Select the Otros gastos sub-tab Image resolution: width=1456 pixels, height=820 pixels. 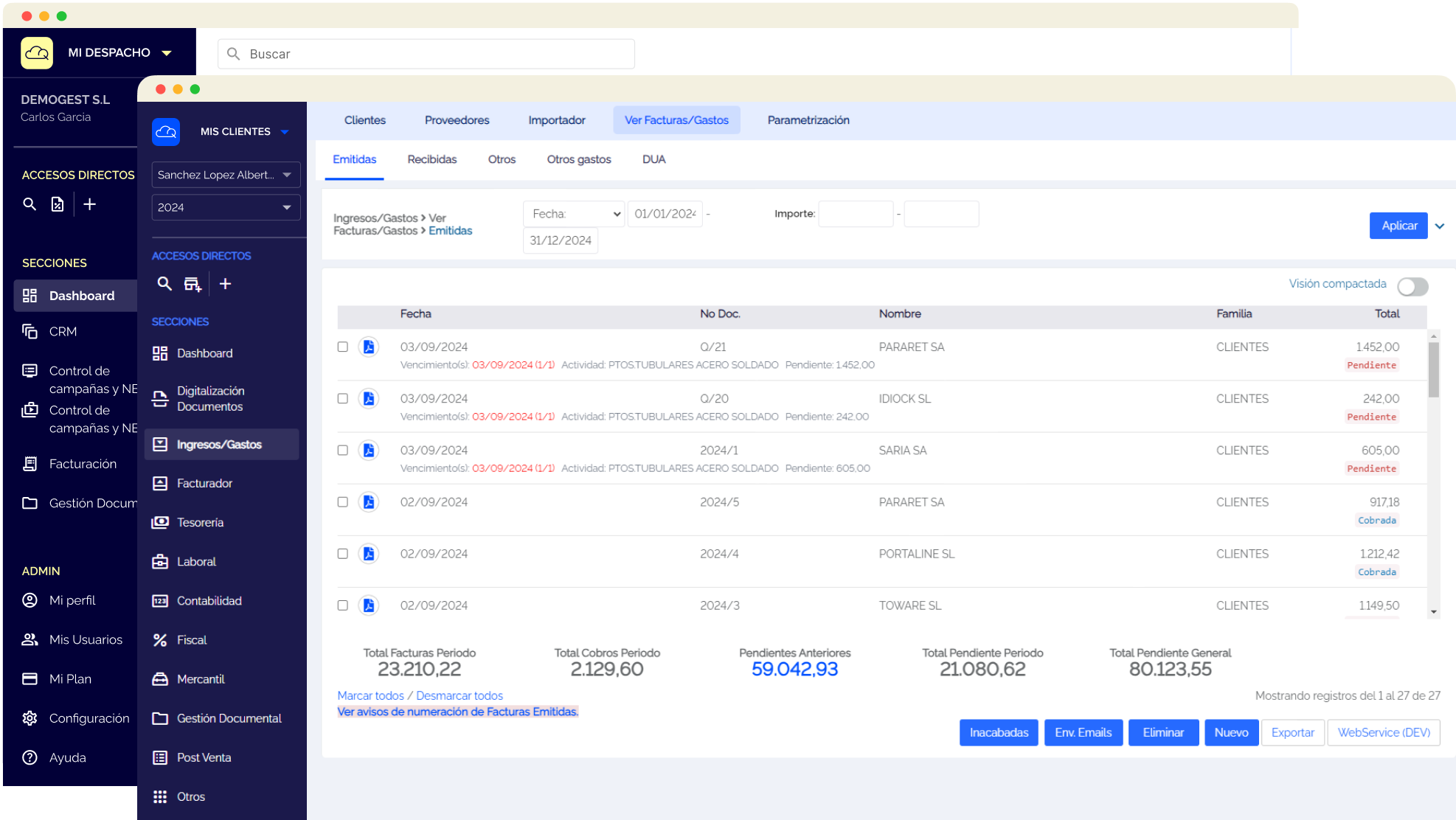[x=579, y=159]
